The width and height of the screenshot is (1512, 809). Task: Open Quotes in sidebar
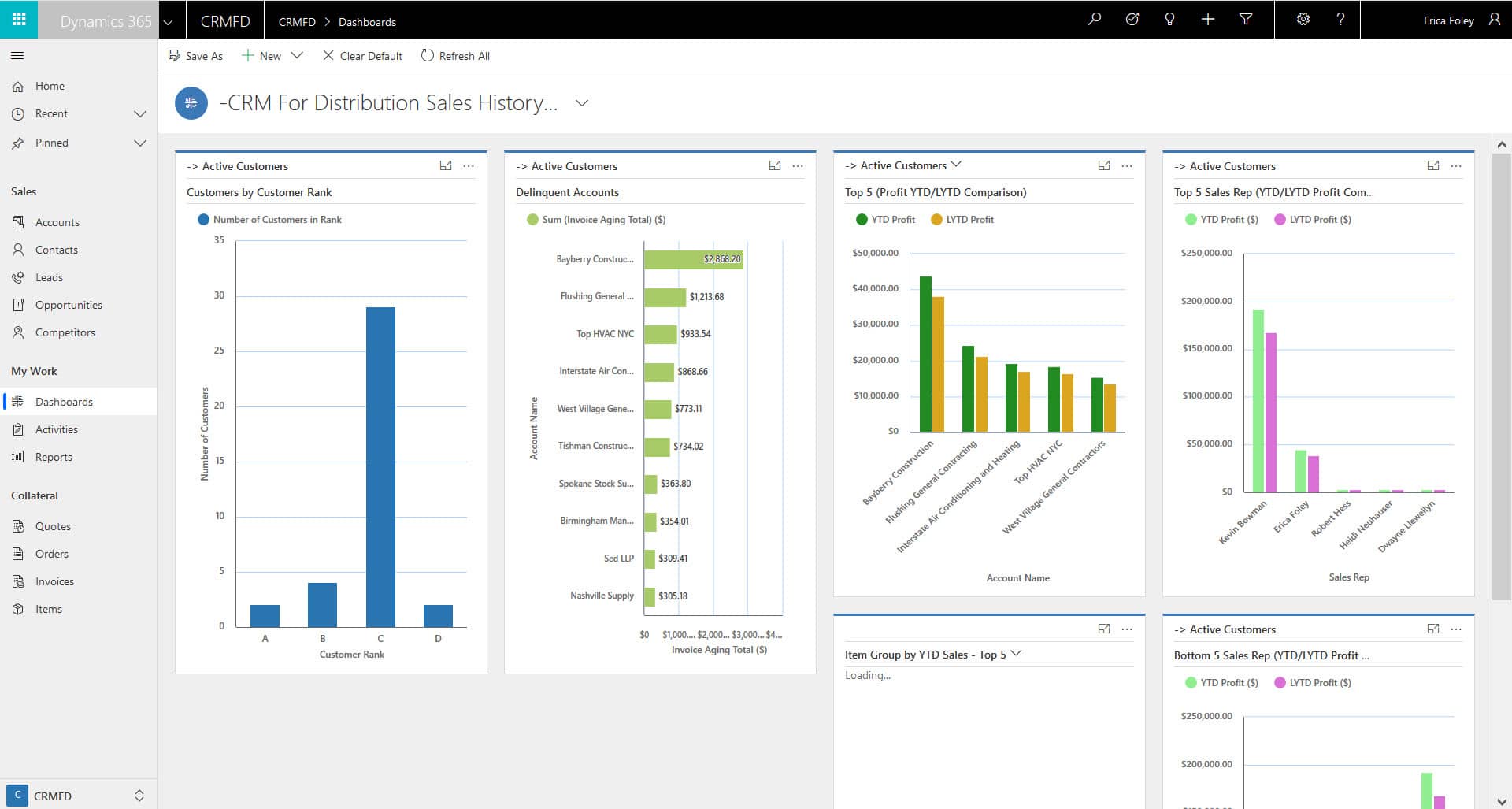[x=79, y=526]
